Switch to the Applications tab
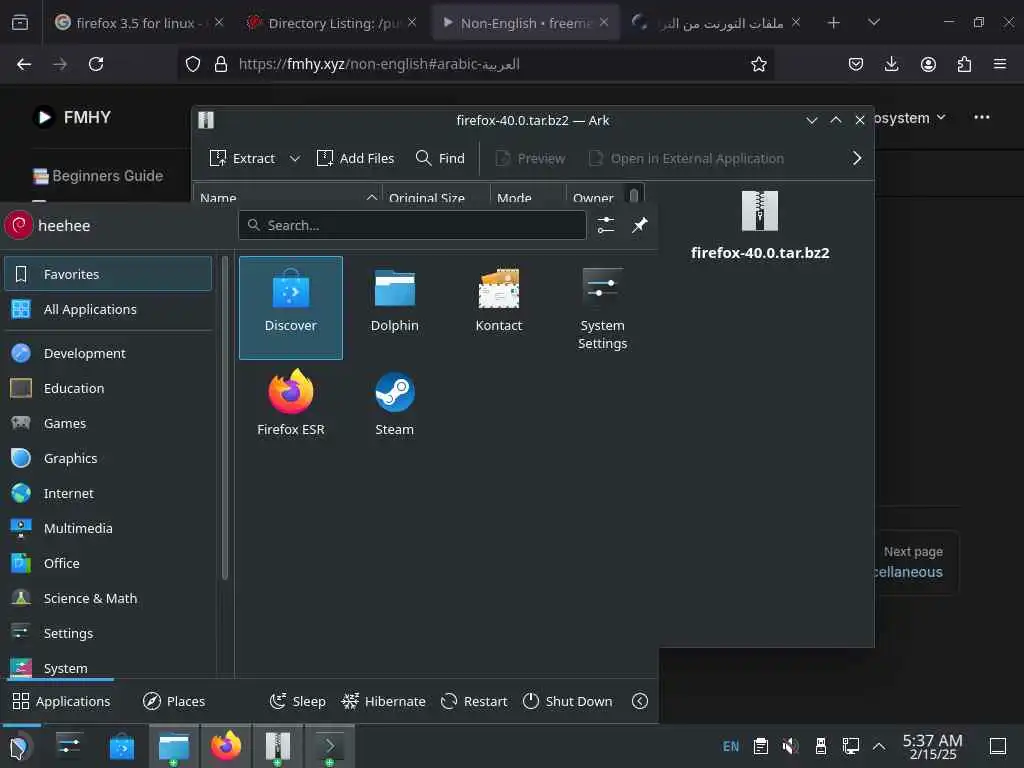 click(61, 701)
